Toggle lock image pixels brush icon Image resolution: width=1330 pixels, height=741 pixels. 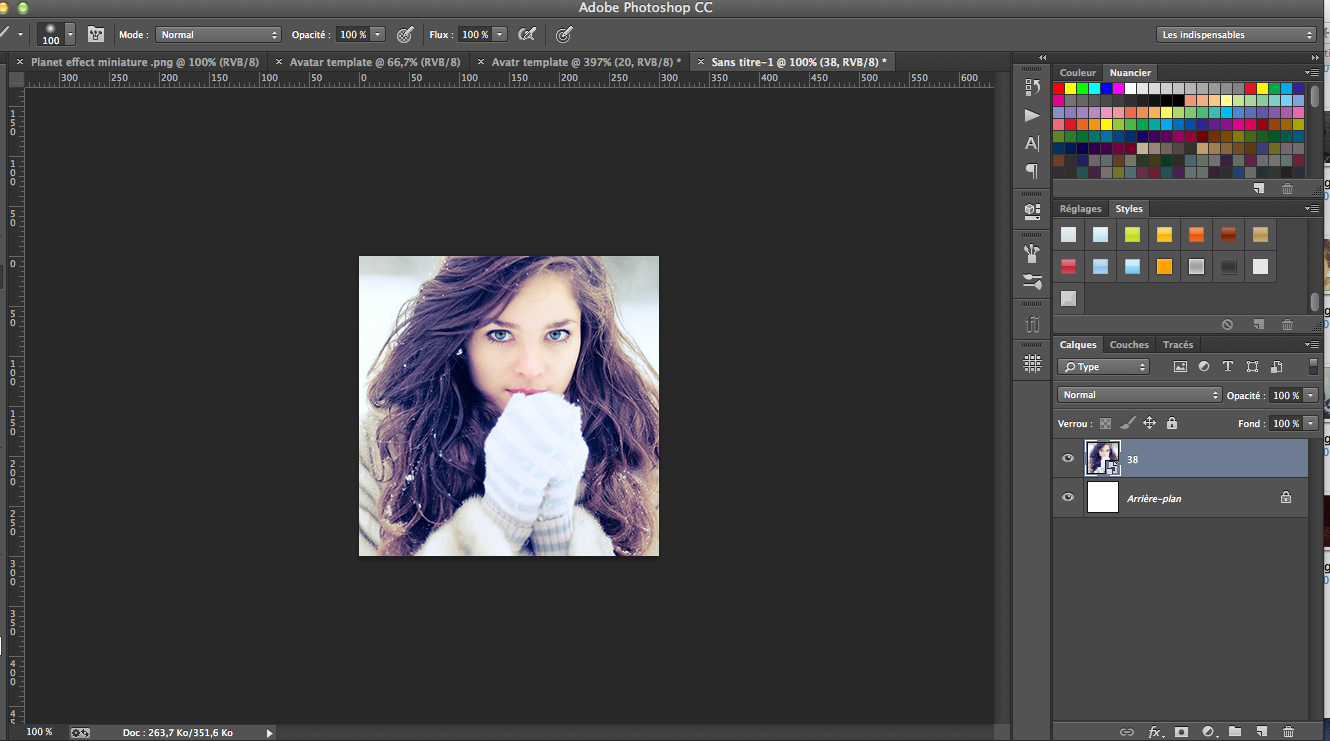pos(1127,423)
